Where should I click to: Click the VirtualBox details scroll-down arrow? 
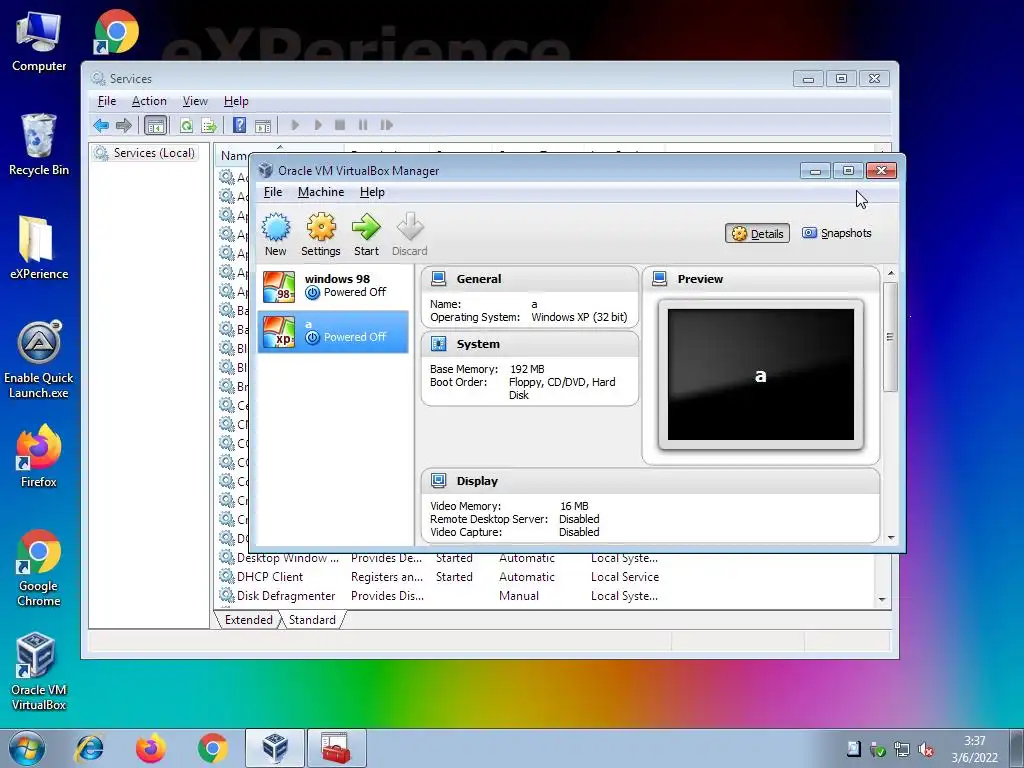pos(891,537)
